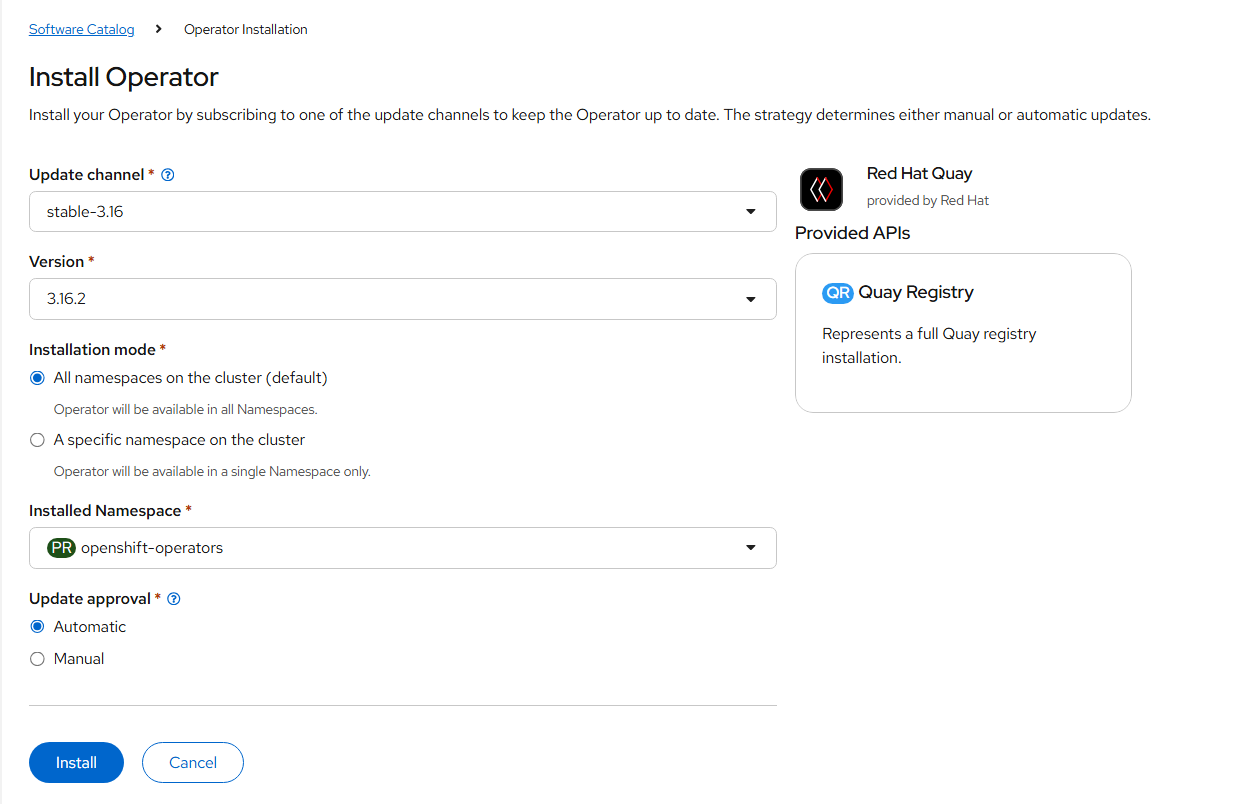Image resolution: width=1239 pixels, height=804 pixels.
Task: Choose A specific namespace on the cluster
Action: pos(38,440)
